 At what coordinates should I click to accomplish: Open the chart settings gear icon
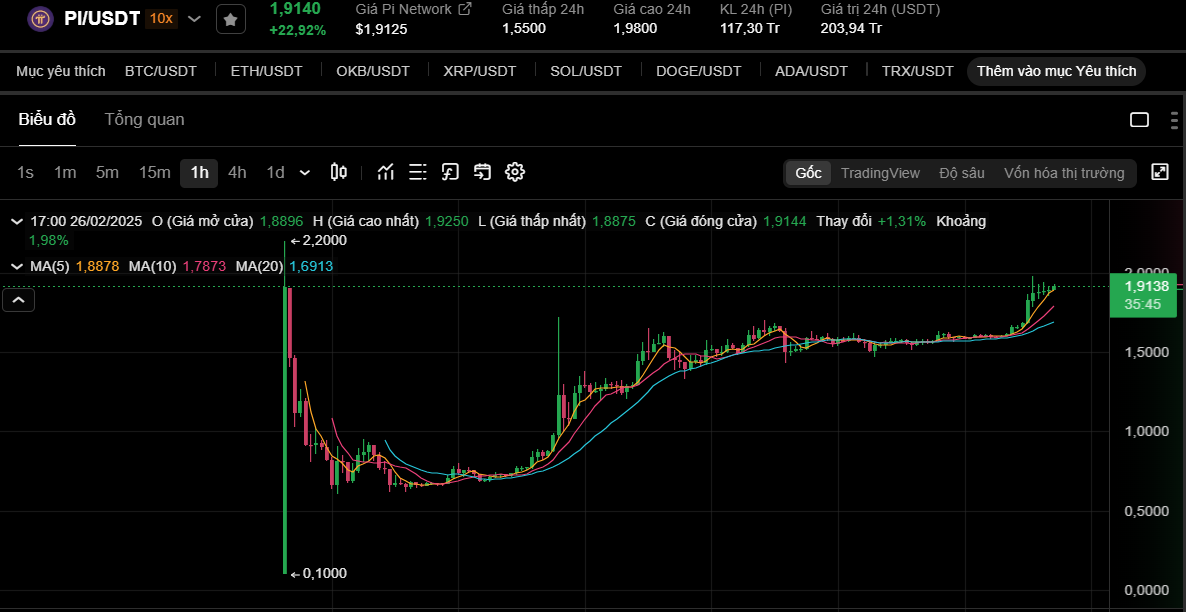[514, 171]
